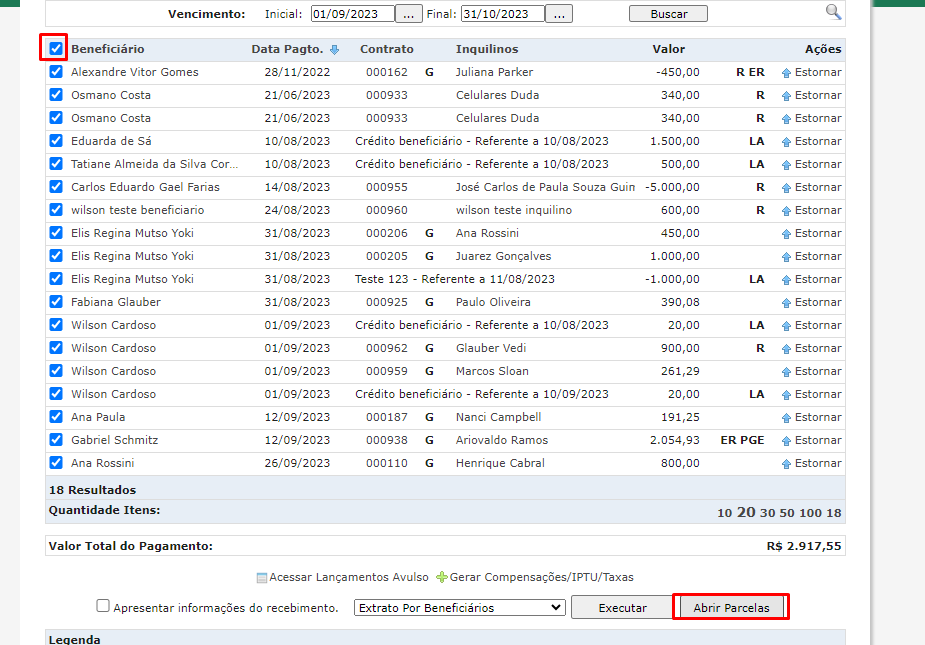Viewport: 925px width, 645px height.
Task: Click the green plus Gerar Compensações icon
Action: (x=441, y=577)
